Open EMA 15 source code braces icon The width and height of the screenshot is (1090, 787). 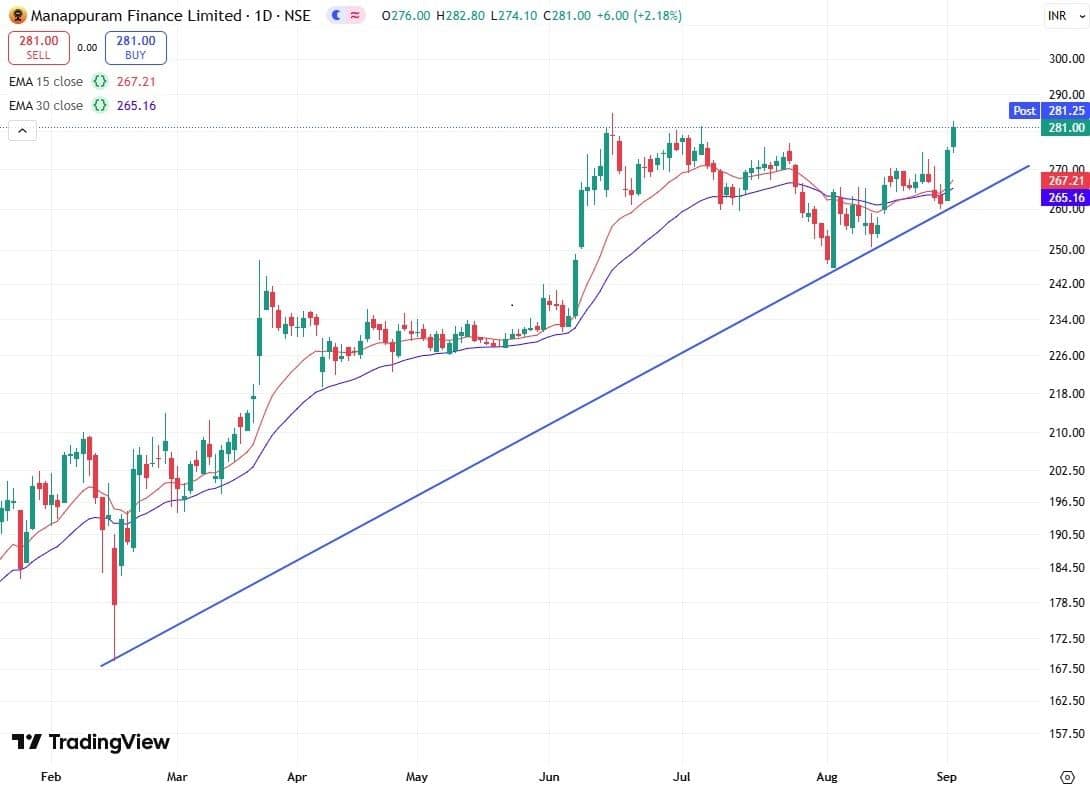(x=100, y=81)
